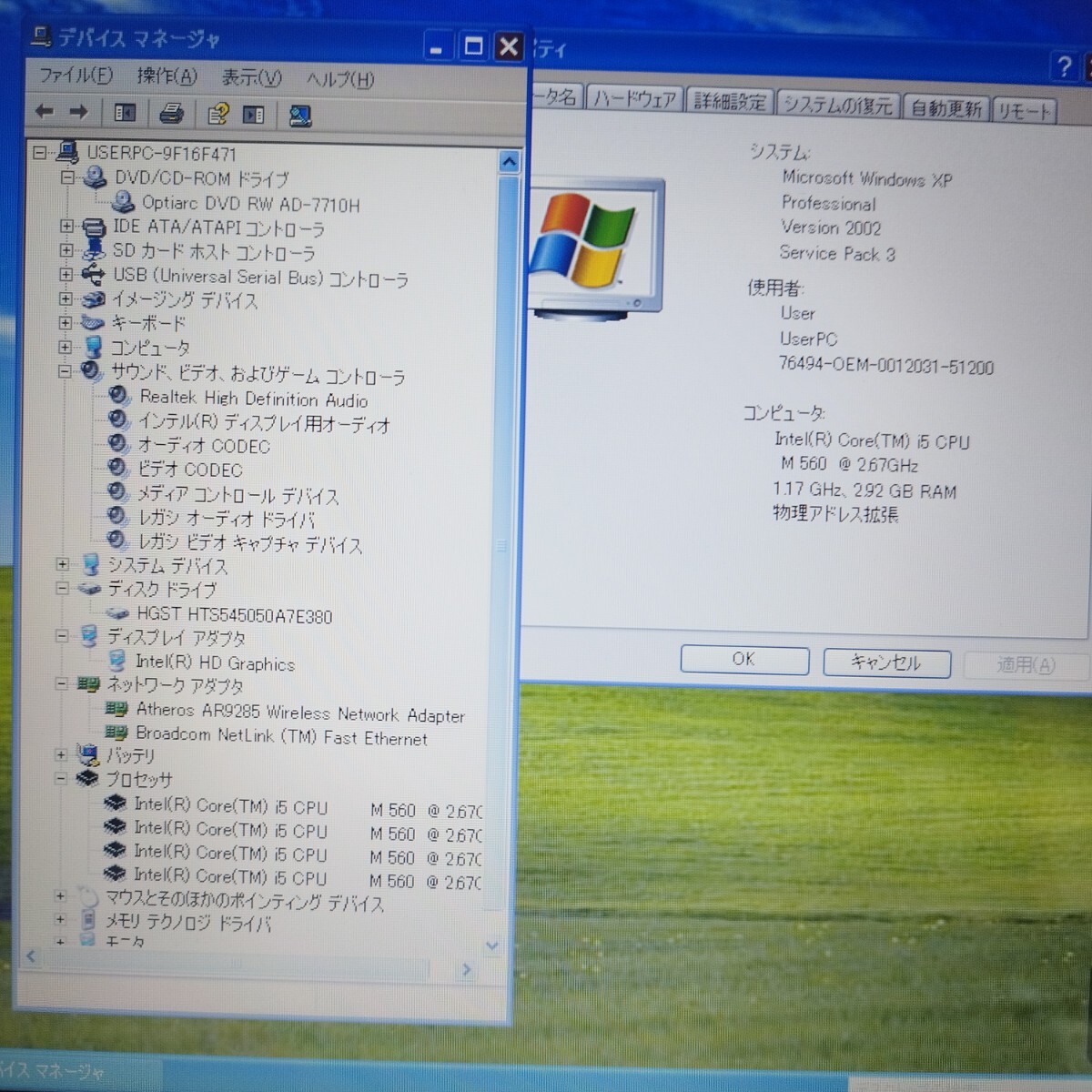Click OK in System Properties dialog
The image size is (1092, 1092).
pyautogui.click(x=744, y=659)
